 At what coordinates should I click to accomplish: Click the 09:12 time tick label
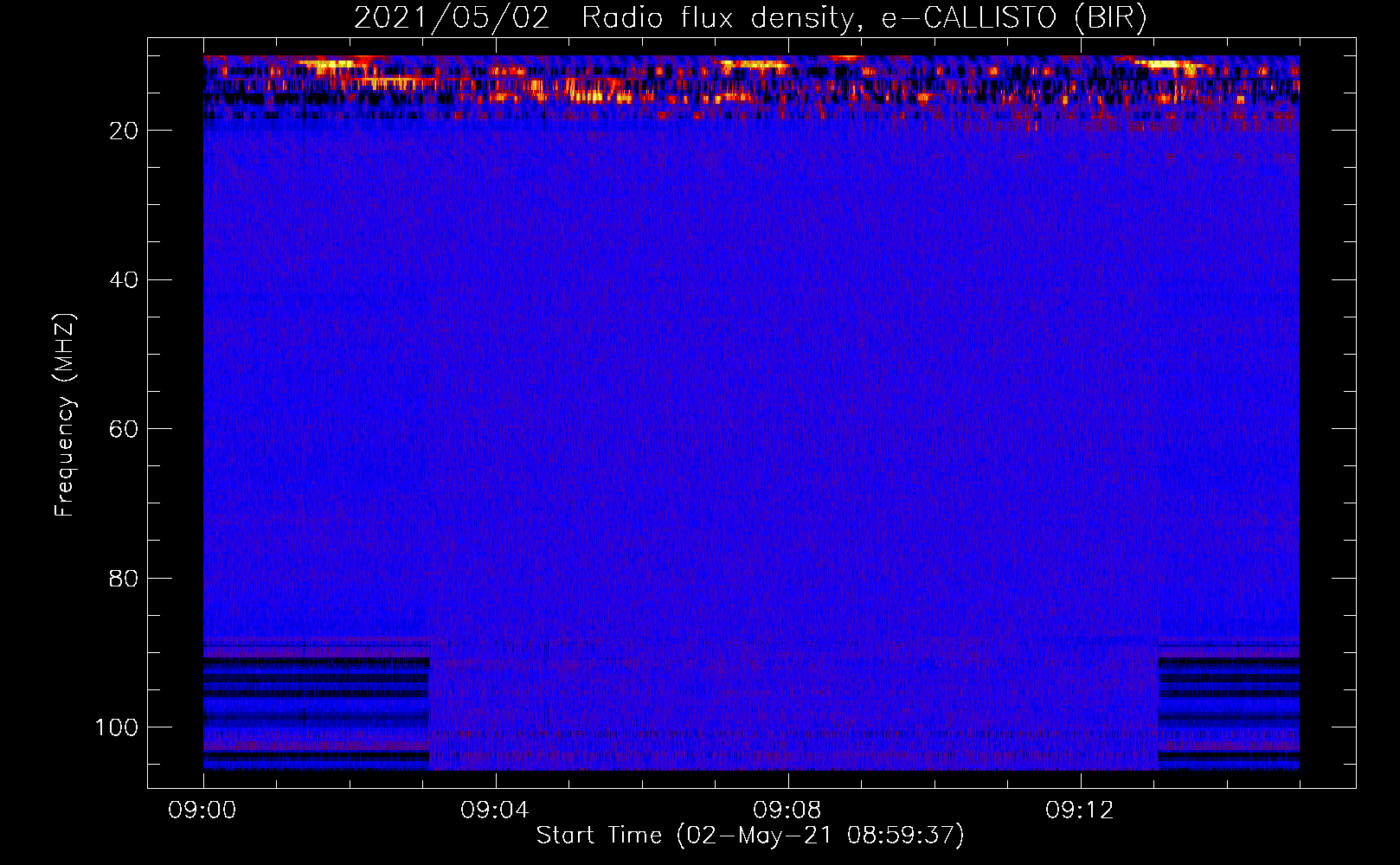(x=1080, y=811)
